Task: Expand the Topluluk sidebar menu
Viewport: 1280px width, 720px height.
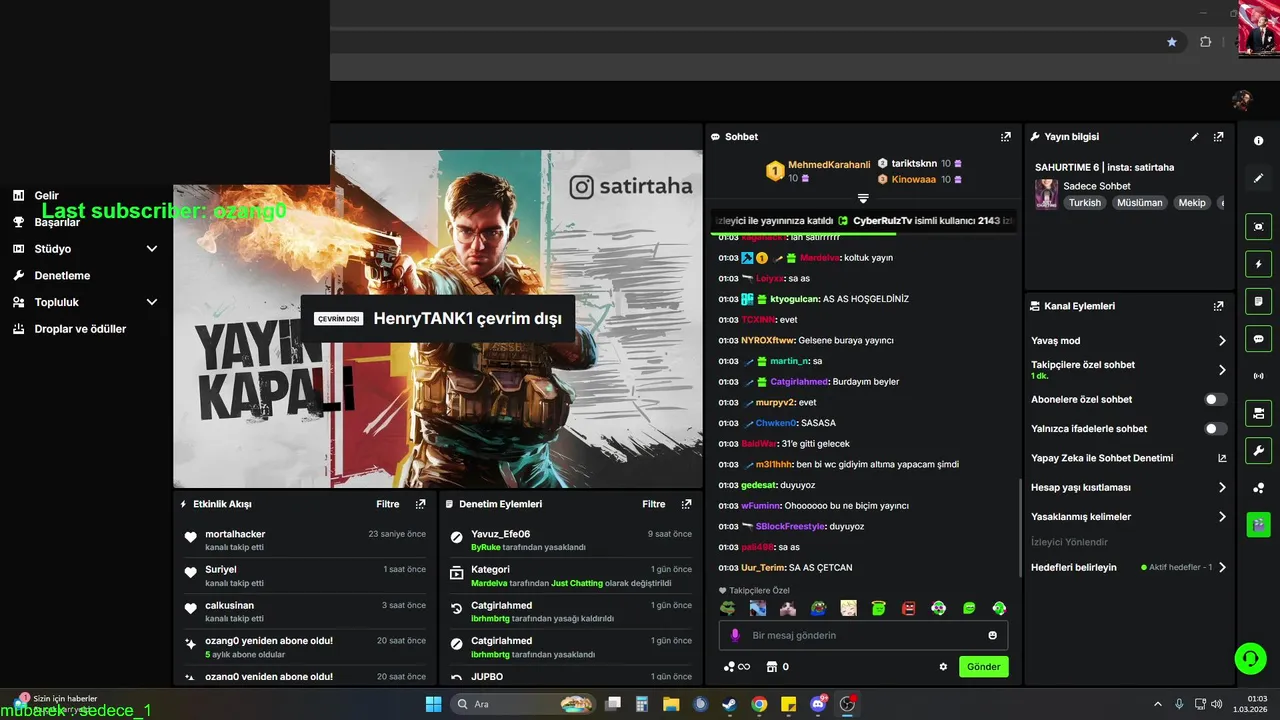Action: pyautogui.click(x=152, y=302)
